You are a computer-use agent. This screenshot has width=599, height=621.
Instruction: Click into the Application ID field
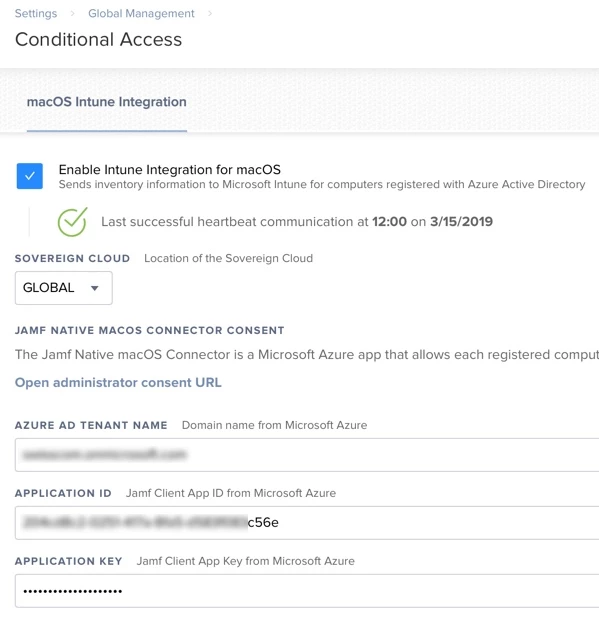[307, 523]
